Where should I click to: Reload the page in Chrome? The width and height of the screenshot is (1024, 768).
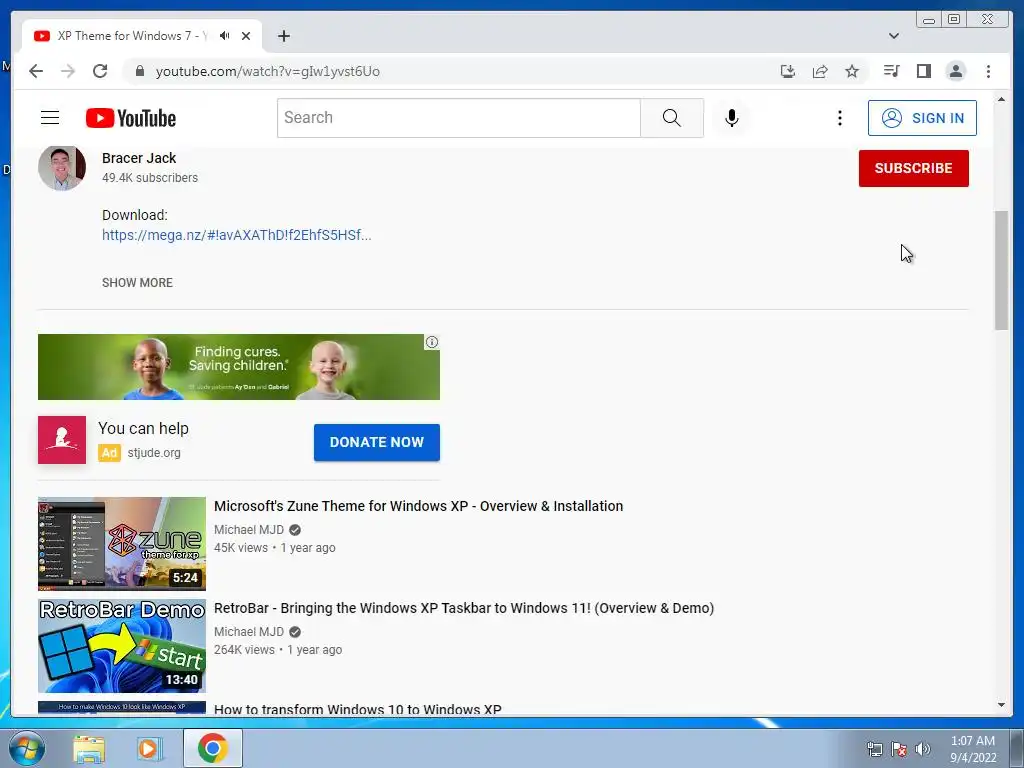100,71
